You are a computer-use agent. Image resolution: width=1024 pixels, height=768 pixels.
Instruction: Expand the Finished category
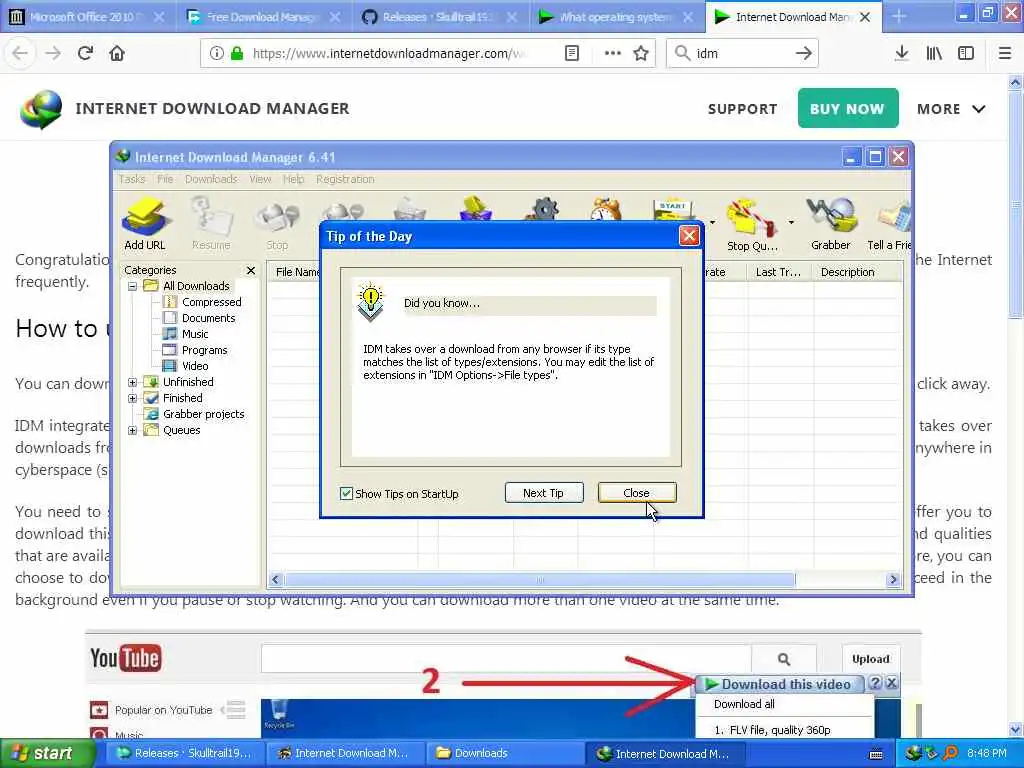133,398
